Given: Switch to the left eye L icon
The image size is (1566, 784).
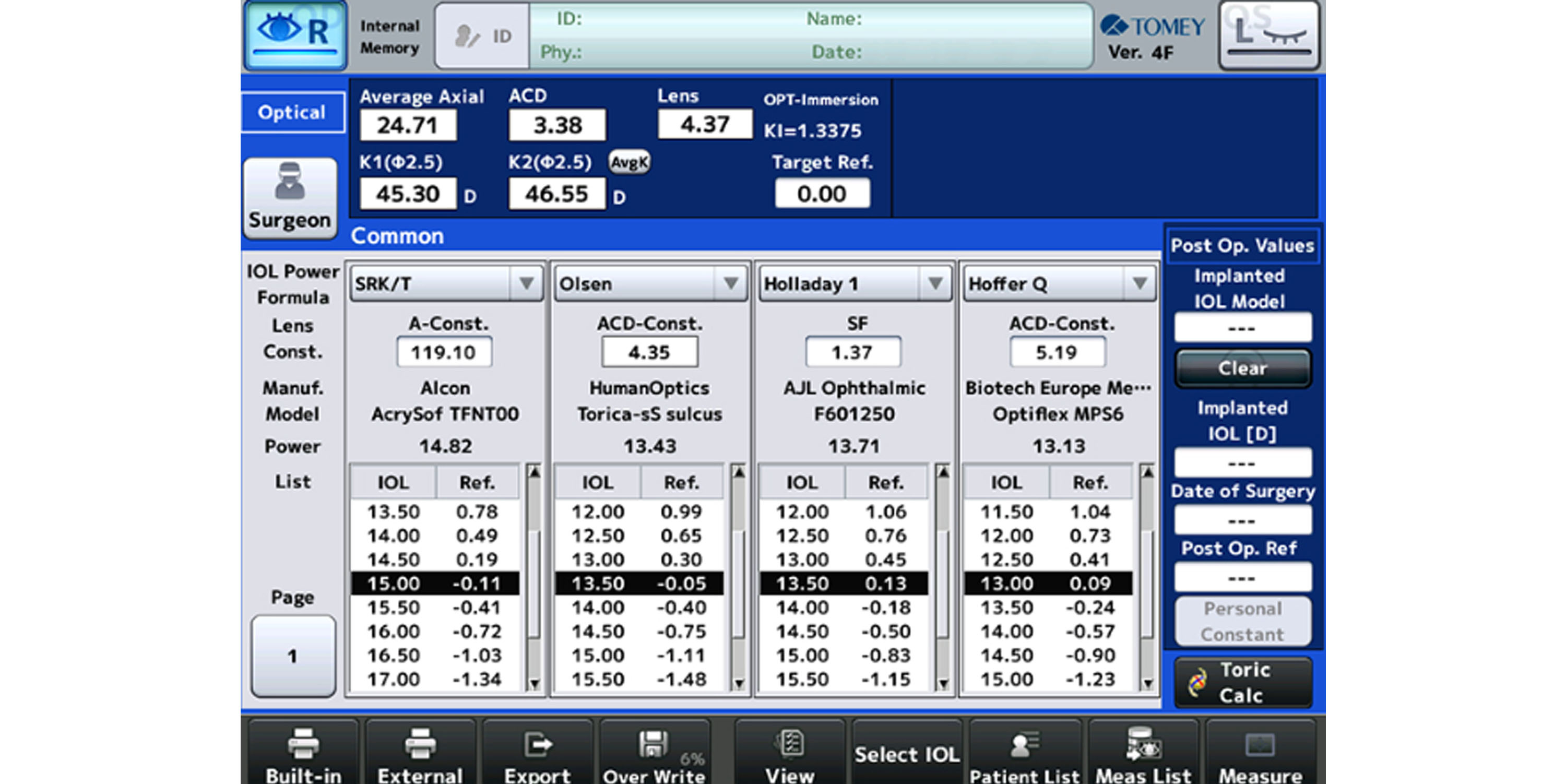Looking at the screenshot, I should click(x=1269, y=35).
